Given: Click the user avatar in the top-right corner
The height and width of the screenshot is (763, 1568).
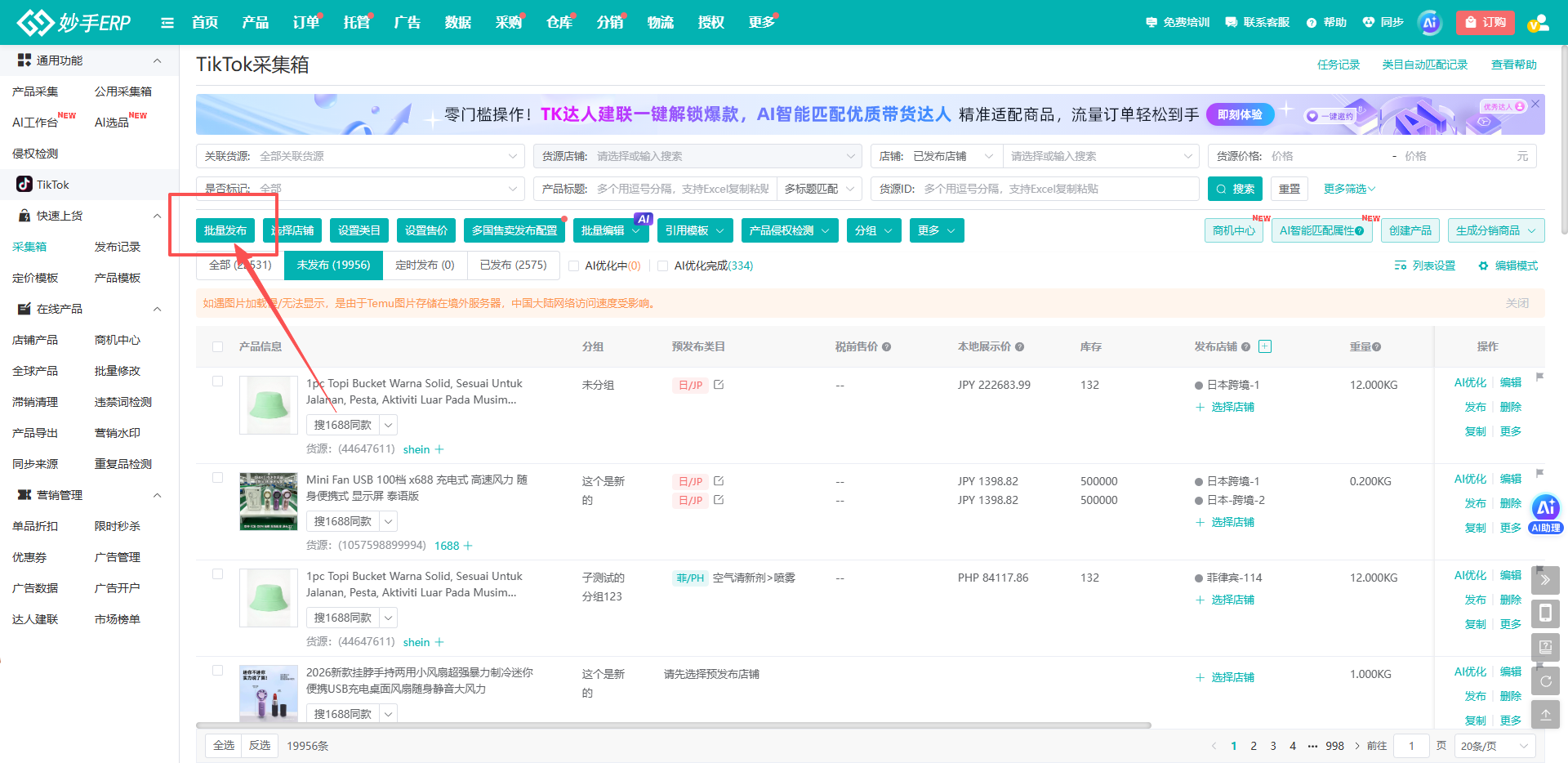Looking at the screenshot, I should pos(1539,23).
